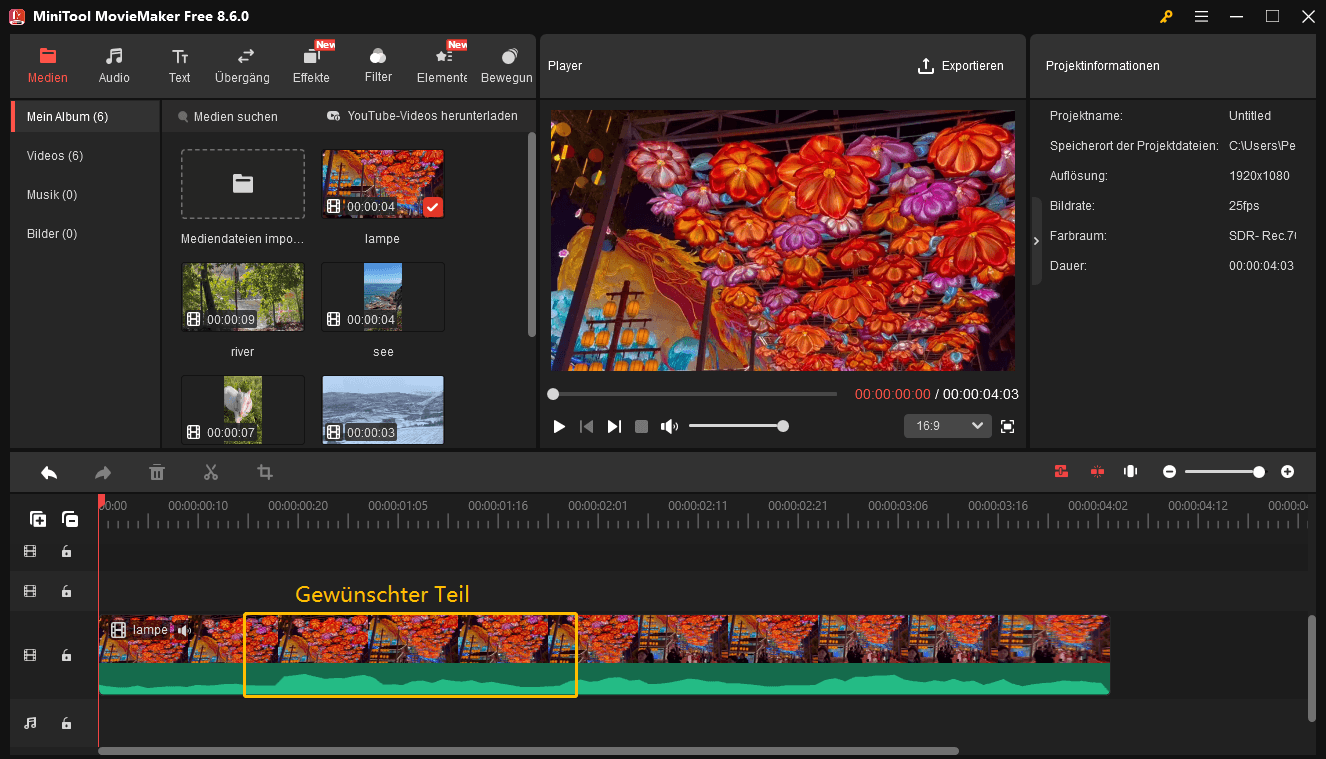
Task: Click the add track icon
Action: click(38, 519)
